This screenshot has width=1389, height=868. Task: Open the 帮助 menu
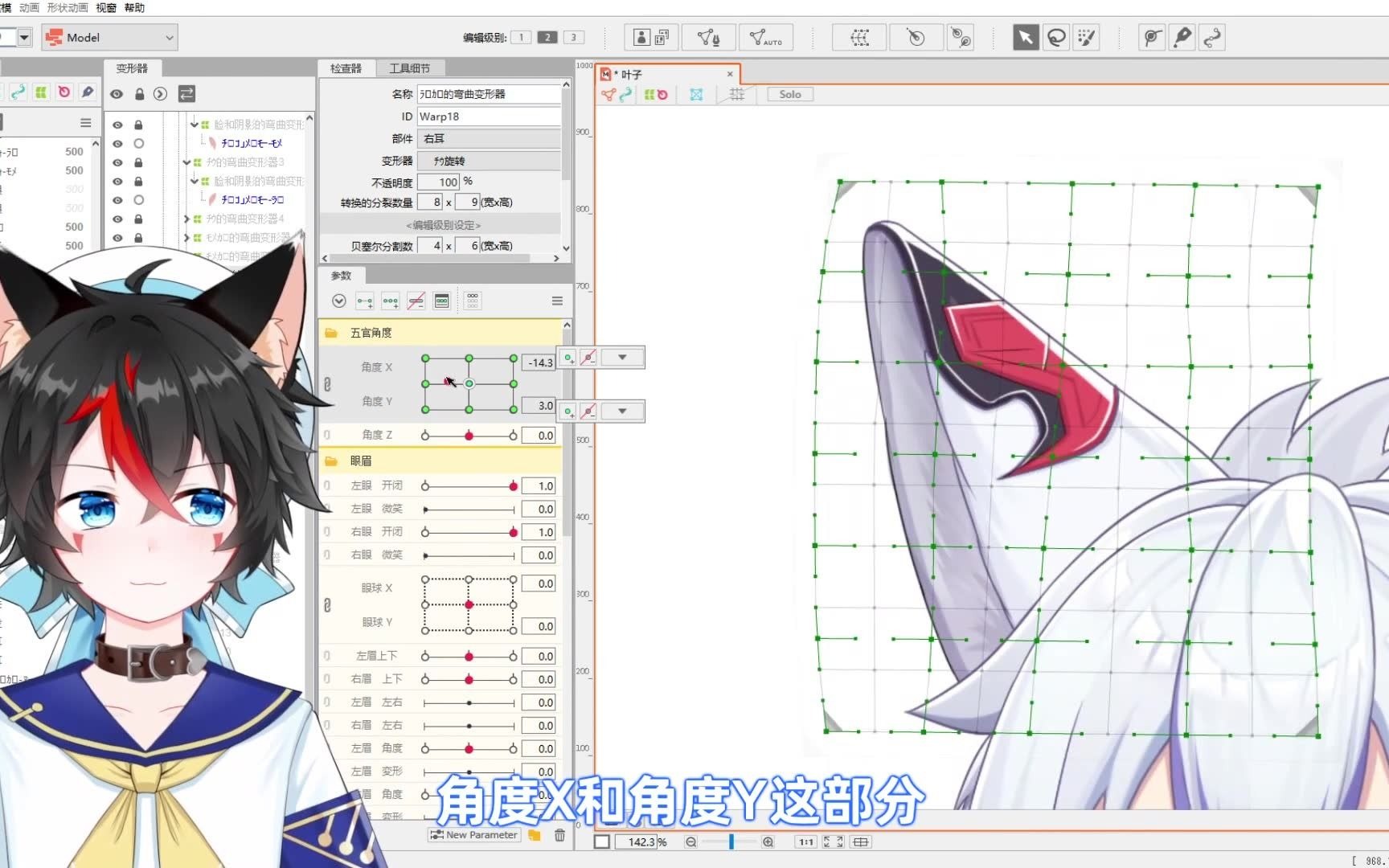(134, 7)
